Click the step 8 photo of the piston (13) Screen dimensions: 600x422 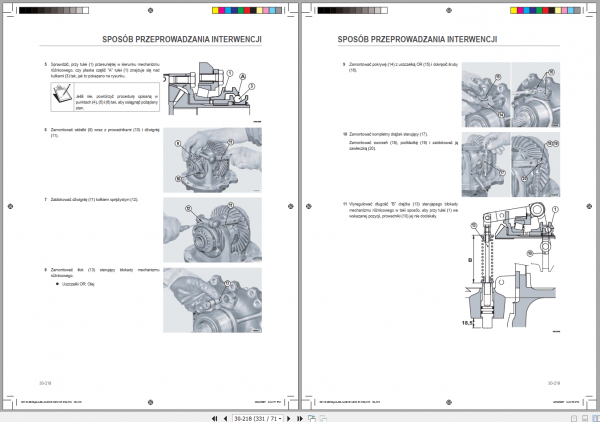coord(212,300)
